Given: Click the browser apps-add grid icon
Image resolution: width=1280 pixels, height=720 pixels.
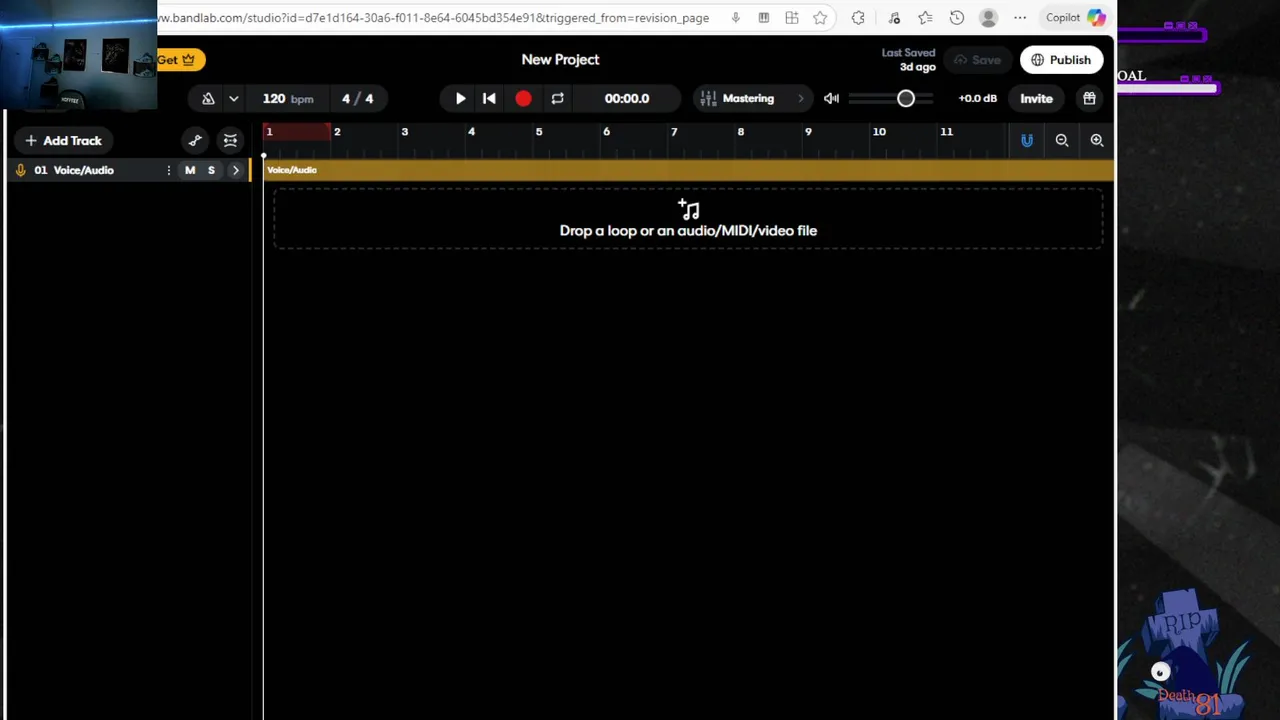Looking at the screenshot, I should coord(792,18).
